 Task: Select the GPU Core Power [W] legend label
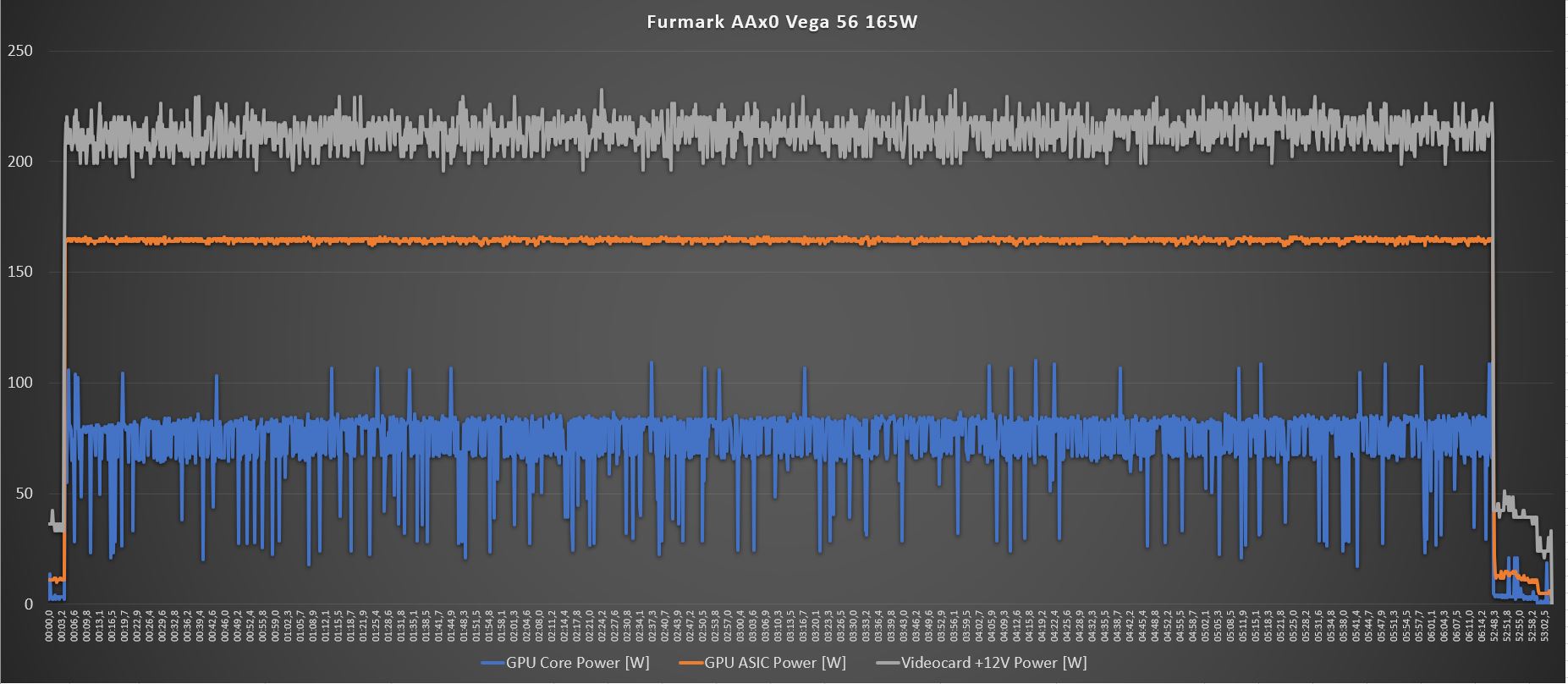tap(578, 663)
